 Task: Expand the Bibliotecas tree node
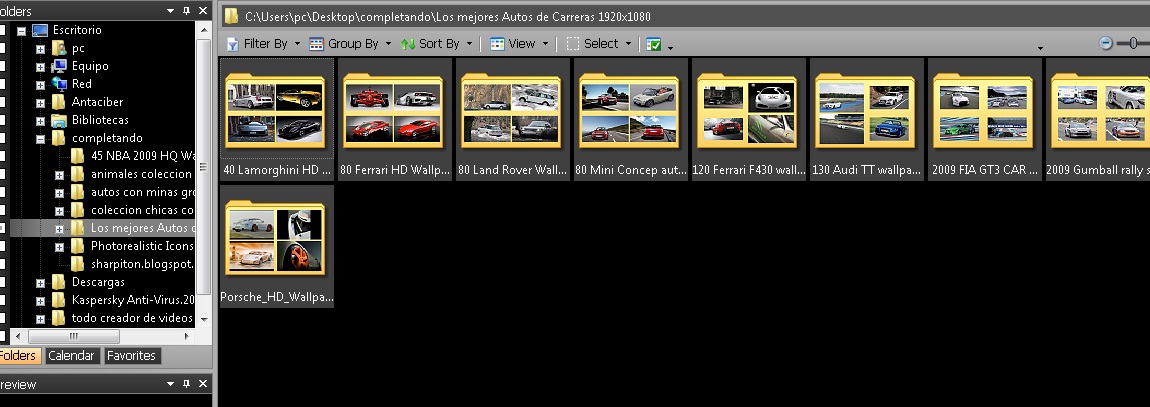tap(40, 121)
